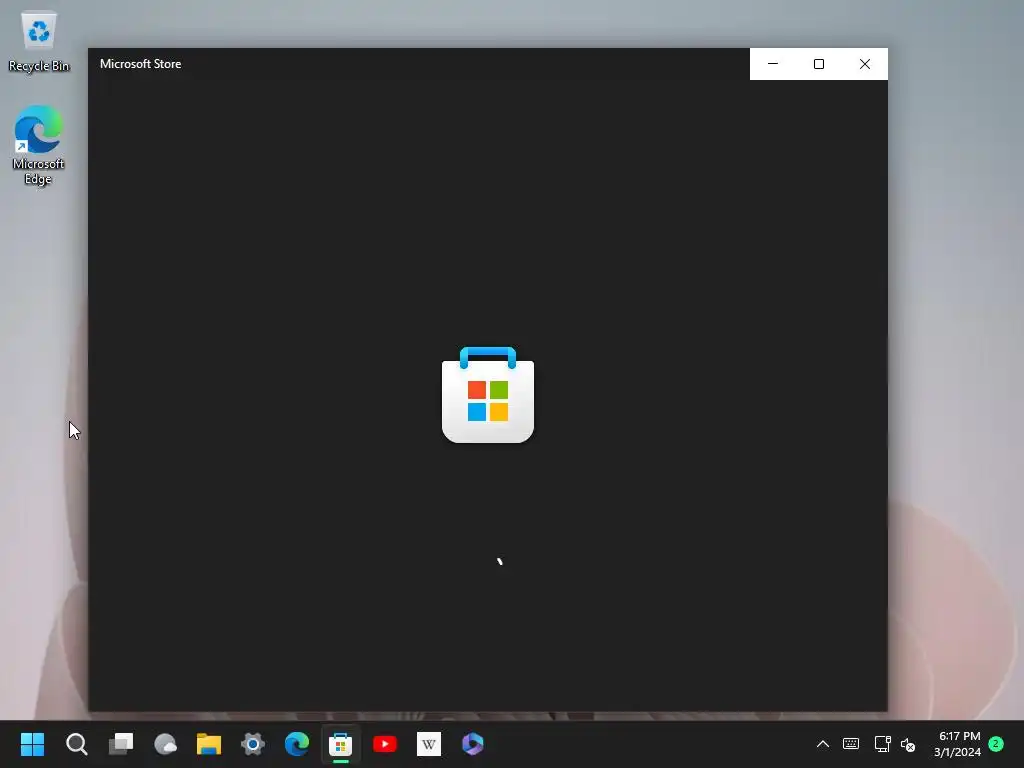The image size is (1024, 768).
Task: Open the network status tray icon
Action: tap(882, 744)
